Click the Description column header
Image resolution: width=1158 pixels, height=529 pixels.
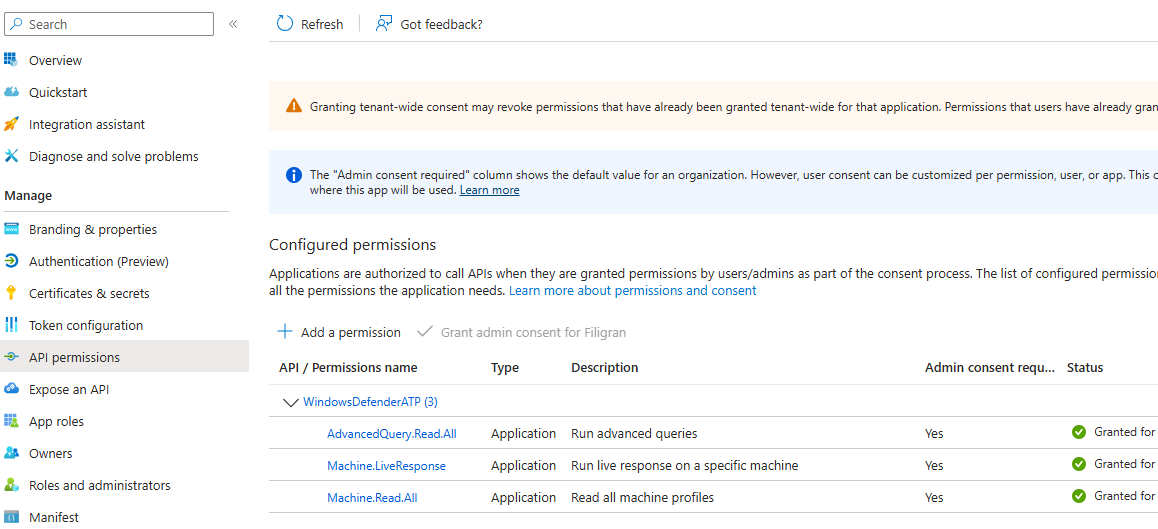(x=605, y=367)
